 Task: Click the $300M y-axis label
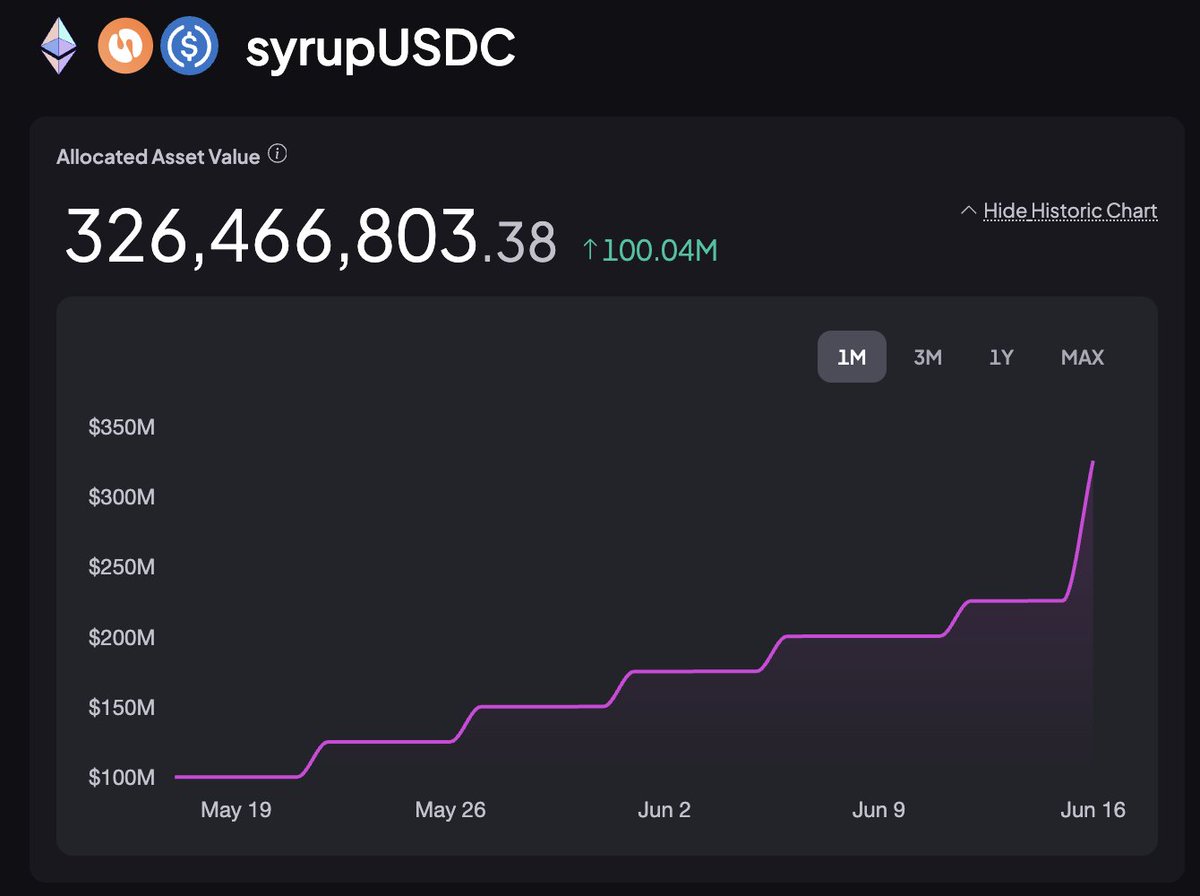[x=121, y=497]
